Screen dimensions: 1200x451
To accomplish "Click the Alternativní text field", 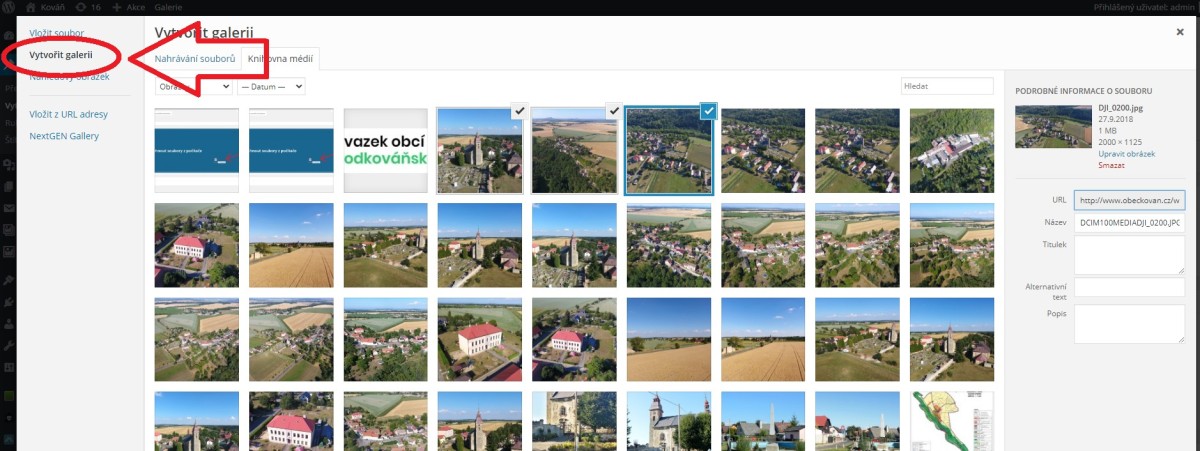I will tap(1129, 287).
